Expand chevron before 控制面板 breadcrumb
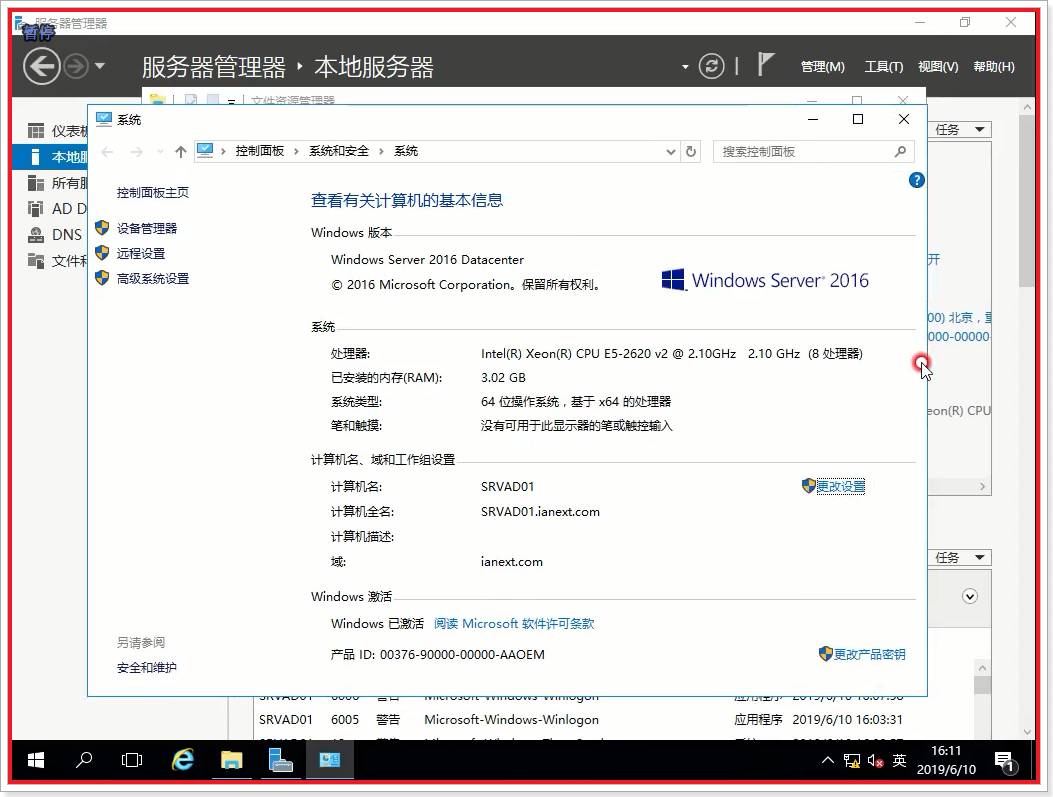Screen dimensions: 1053x797 (x=224, y=152)
